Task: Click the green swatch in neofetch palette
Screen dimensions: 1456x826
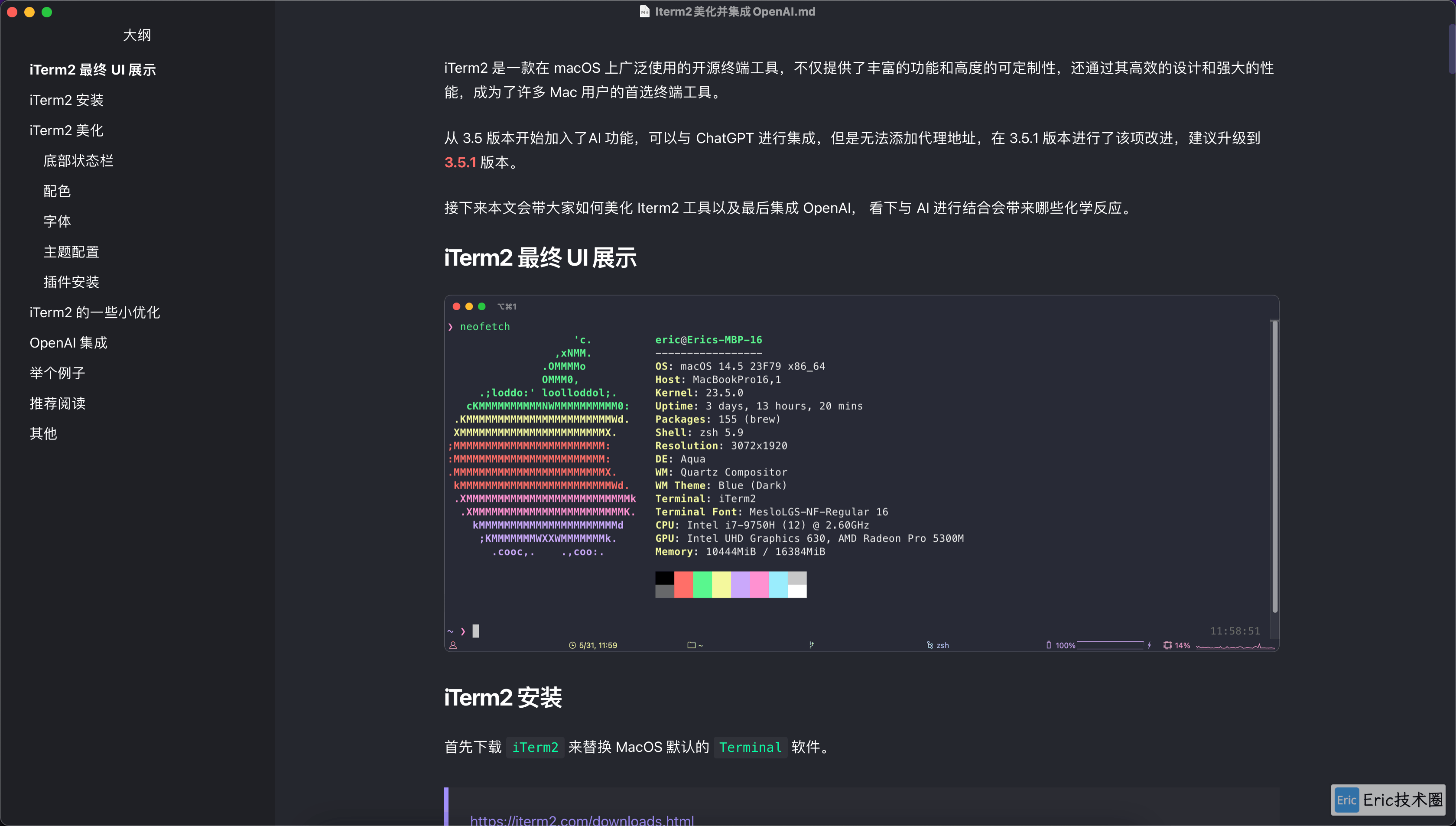Action: coord(702,585)
